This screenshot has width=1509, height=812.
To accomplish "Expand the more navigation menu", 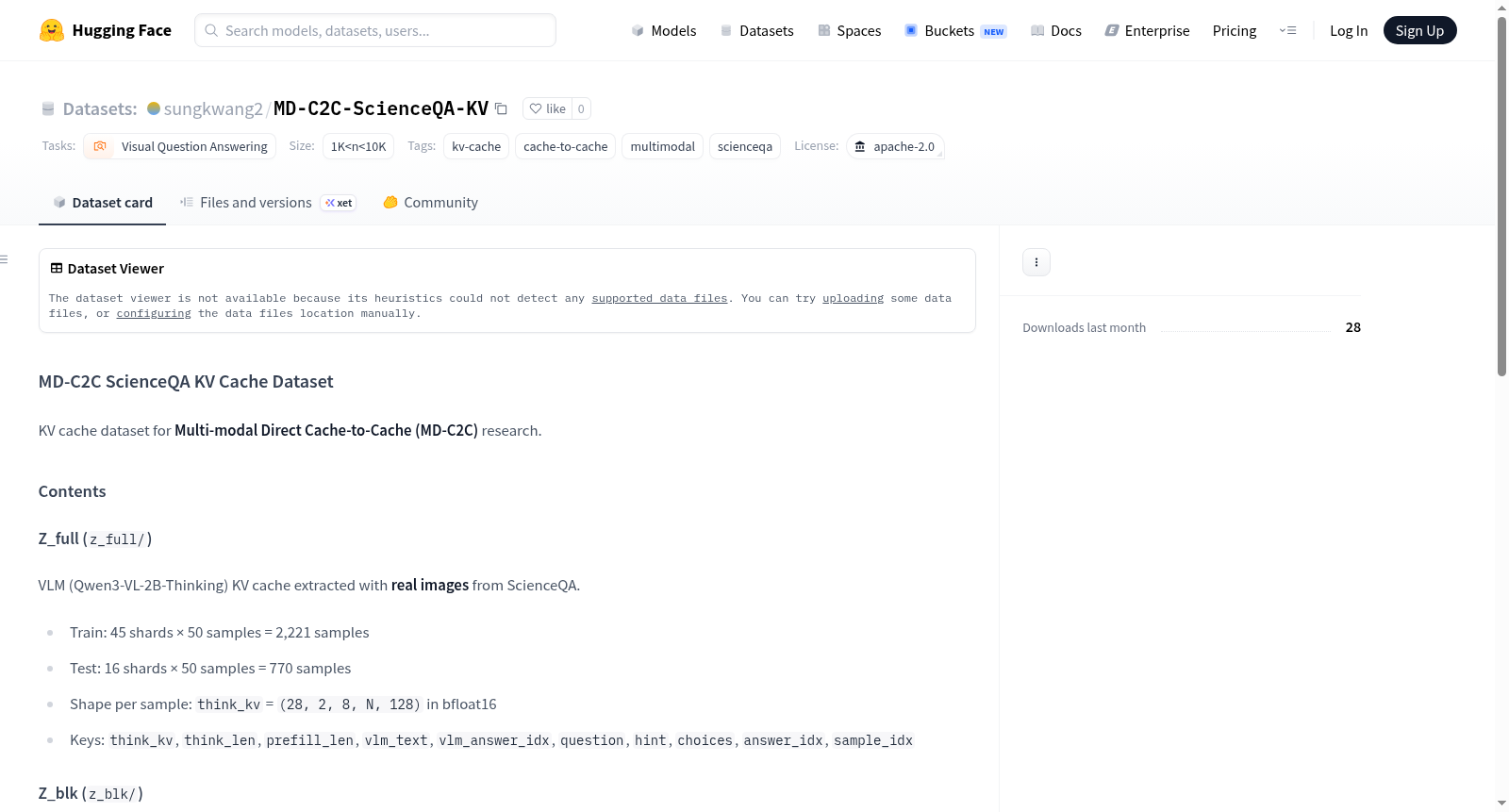I will click(1287, 30).
